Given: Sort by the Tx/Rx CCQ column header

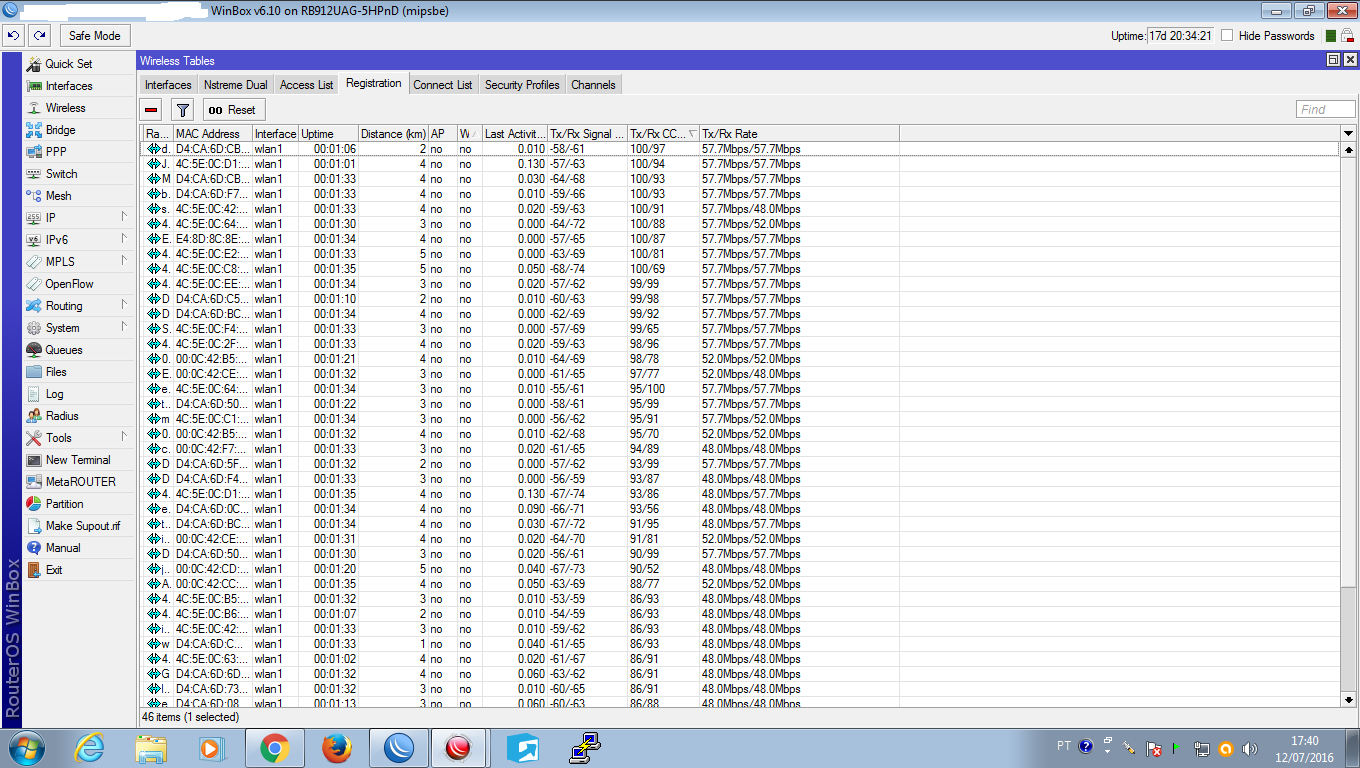Looking at the screenshot, I should pyautogui.click(x=663, y=134).
